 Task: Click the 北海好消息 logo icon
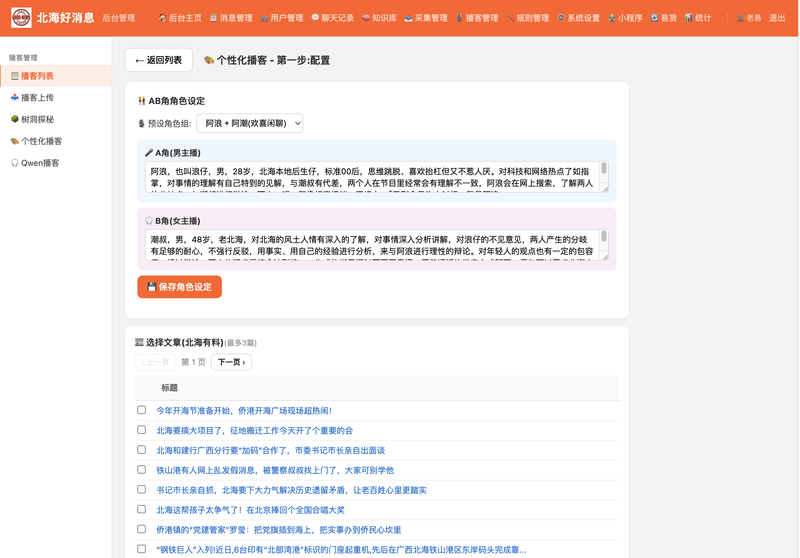(21, 18)
